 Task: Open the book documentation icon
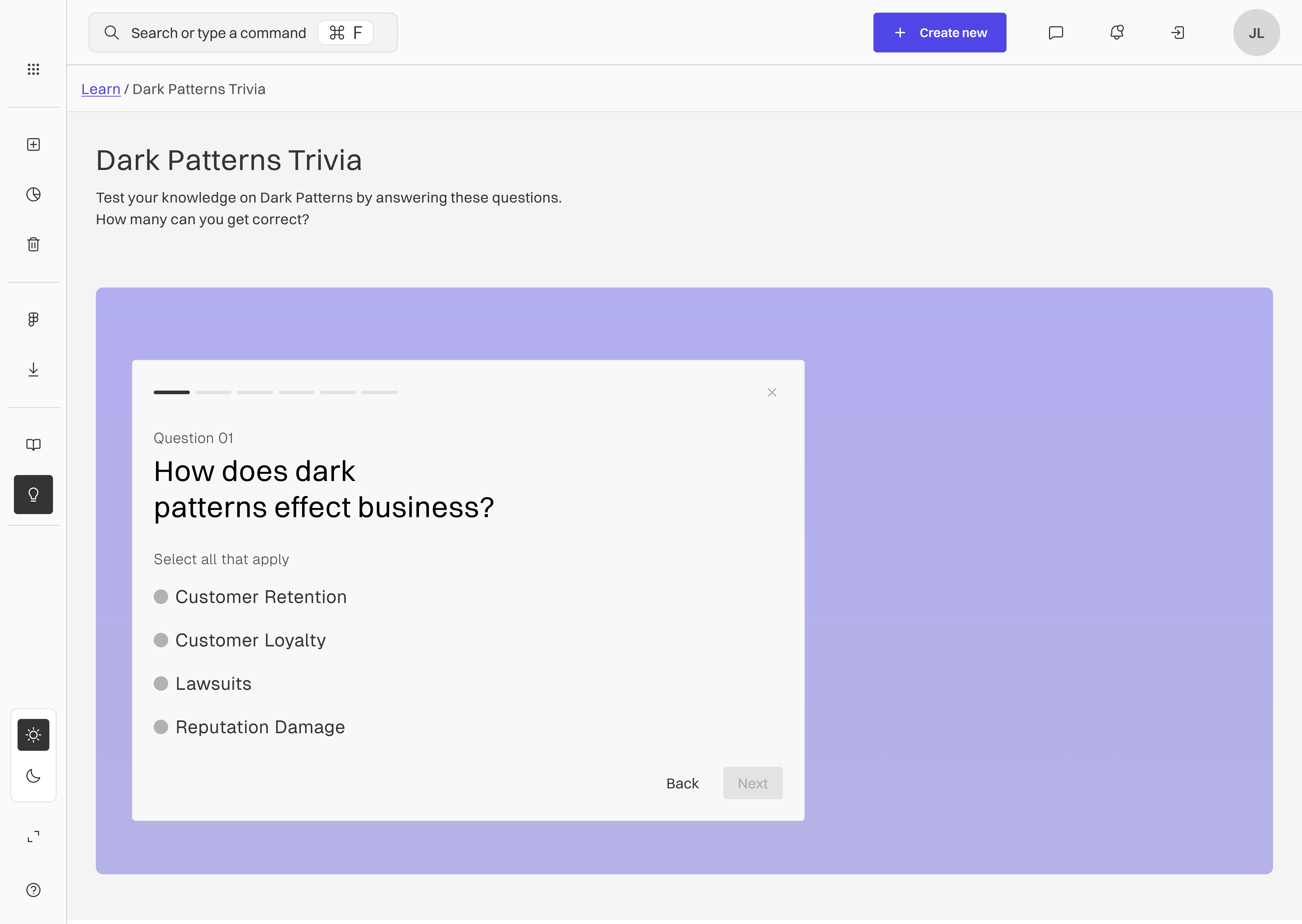[33, 444]
